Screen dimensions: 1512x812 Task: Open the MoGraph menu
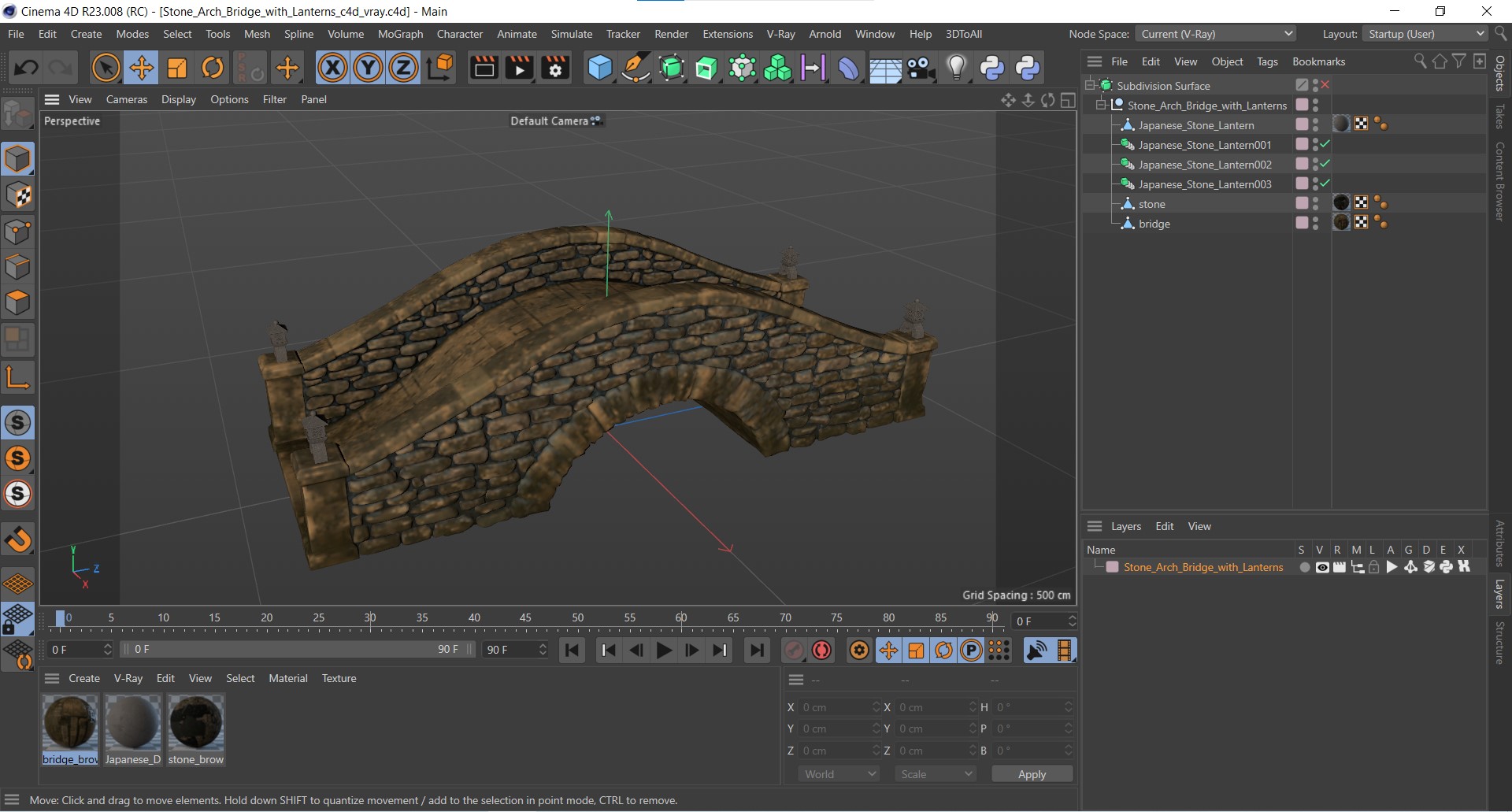point(400,34)
